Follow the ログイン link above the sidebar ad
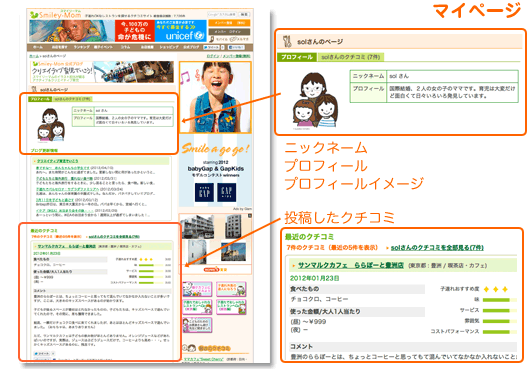530x369 pixels. click(213, 56)
